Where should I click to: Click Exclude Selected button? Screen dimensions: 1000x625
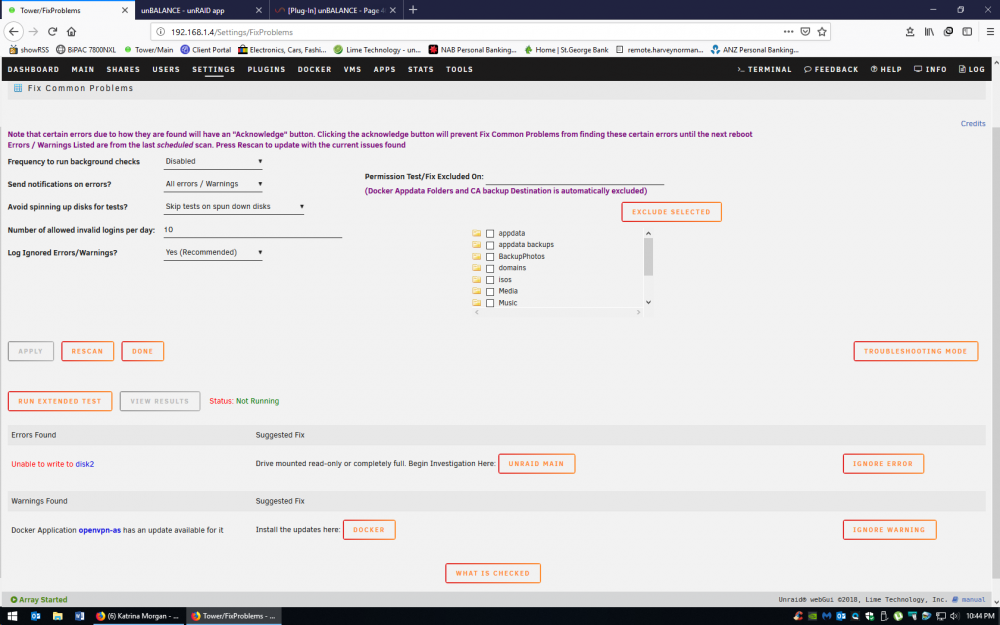671,212
